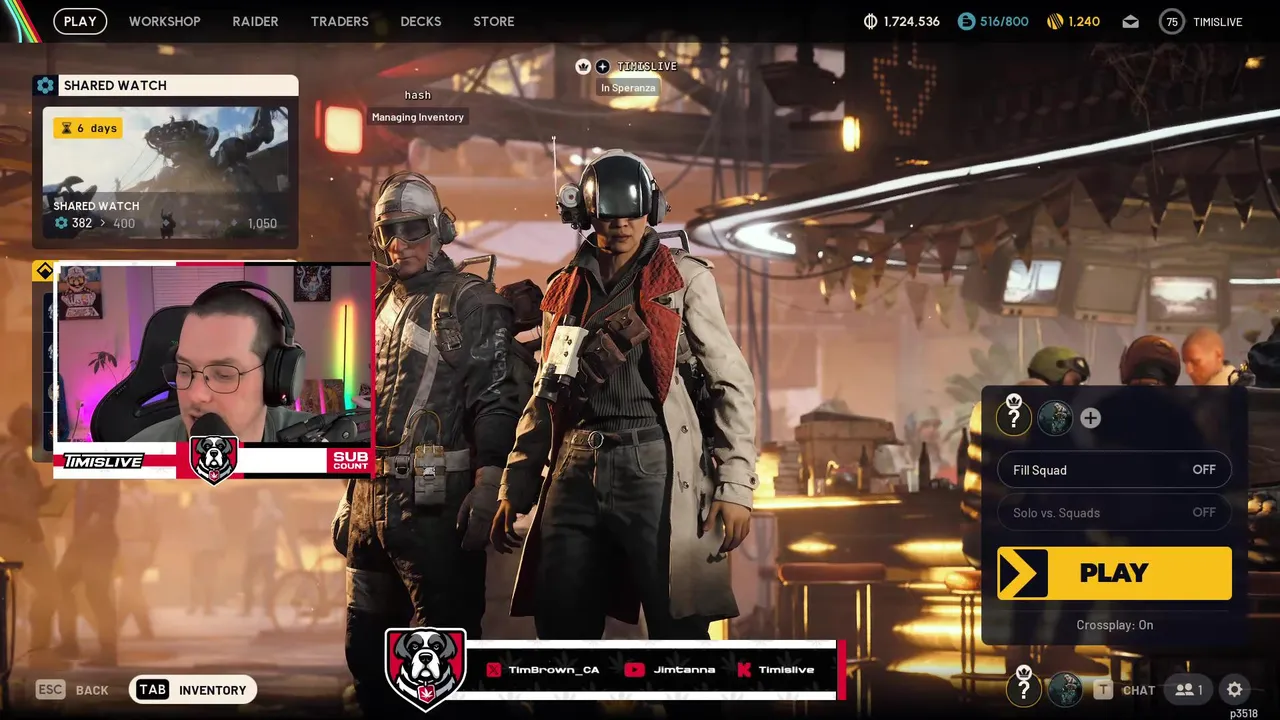Click the level 75 badge
The width and height of the screenshot is (1280, 720).
(x=1172, y=21)
